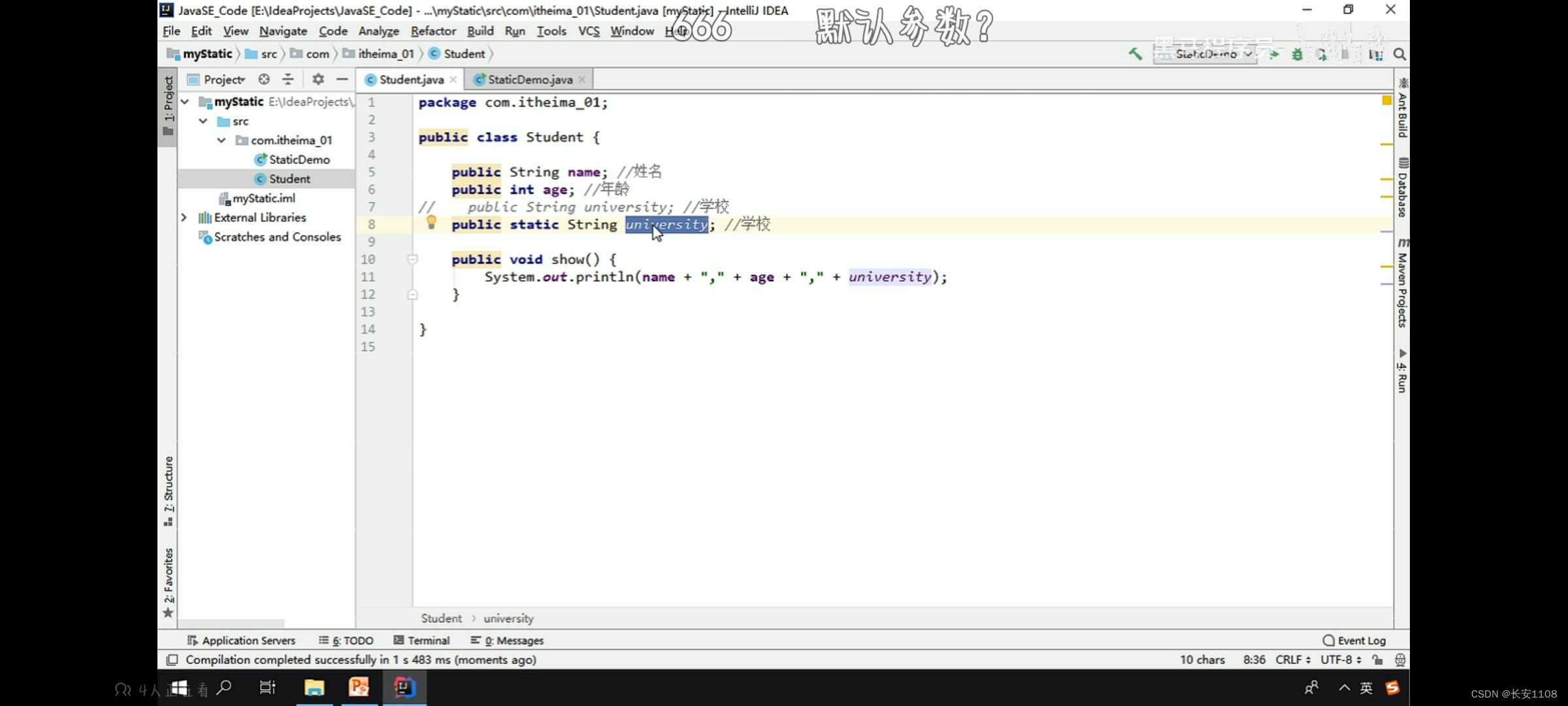This screenshot has height=706, width=1568.
Task: Collapse the src folder node
Action: tap(203, 122)
